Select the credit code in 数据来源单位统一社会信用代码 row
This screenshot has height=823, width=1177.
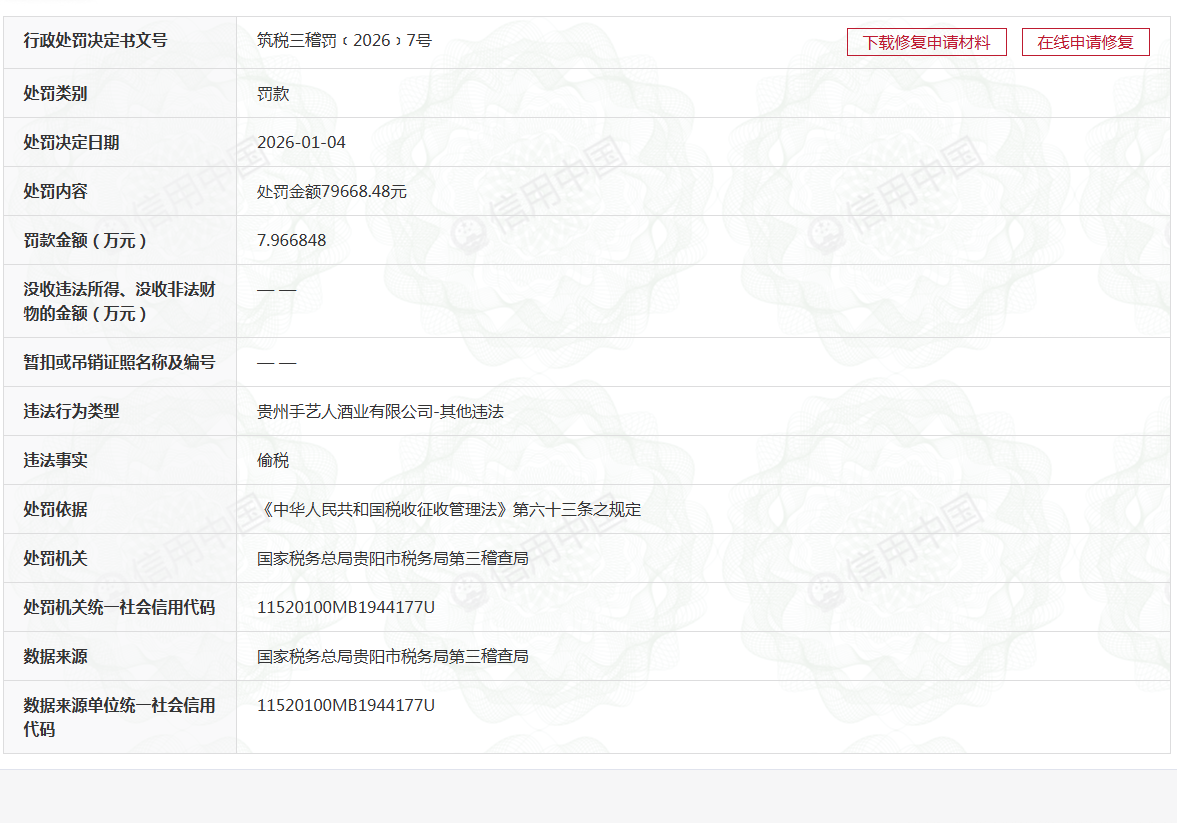(345, 705)
